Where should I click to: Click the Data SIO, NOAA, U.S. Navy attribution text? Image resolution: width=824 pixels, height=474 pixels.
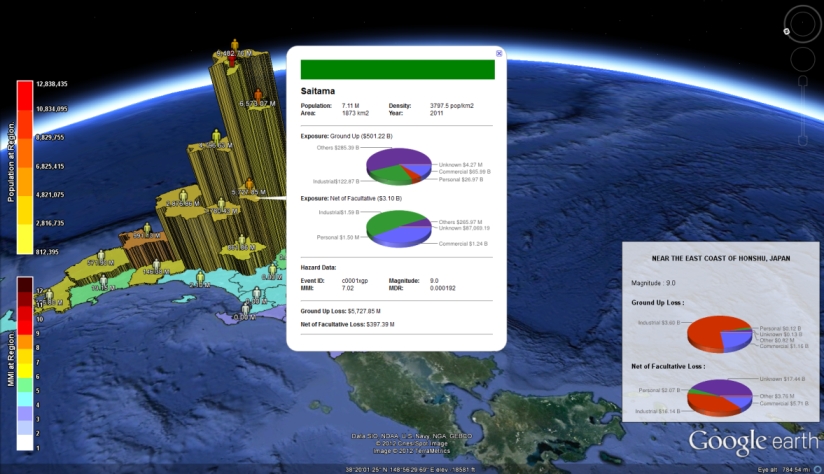point(411,436)
